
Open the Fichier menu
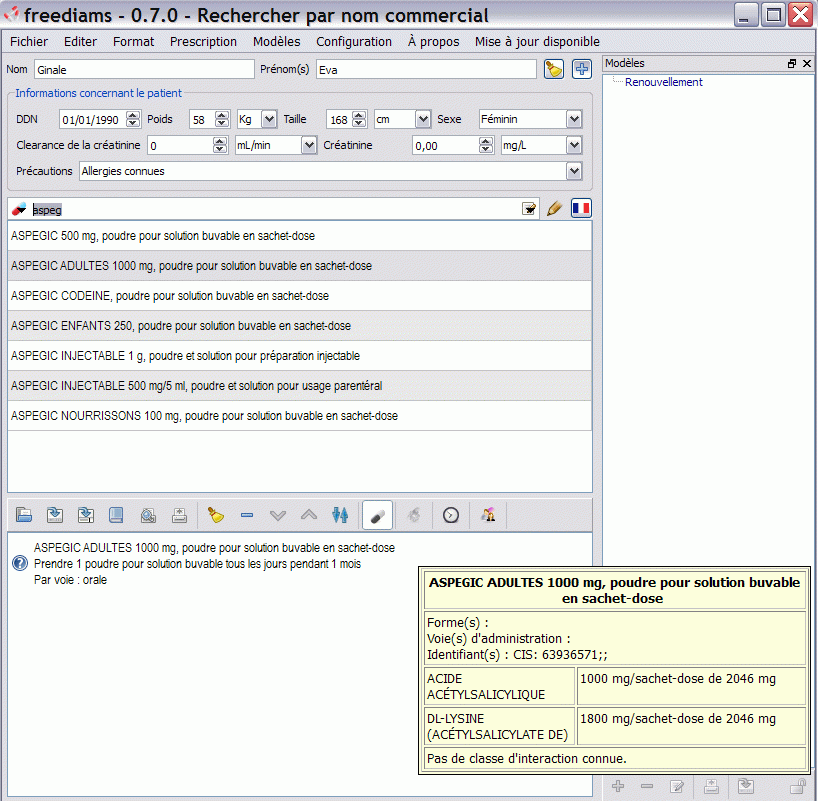(29, 42)
